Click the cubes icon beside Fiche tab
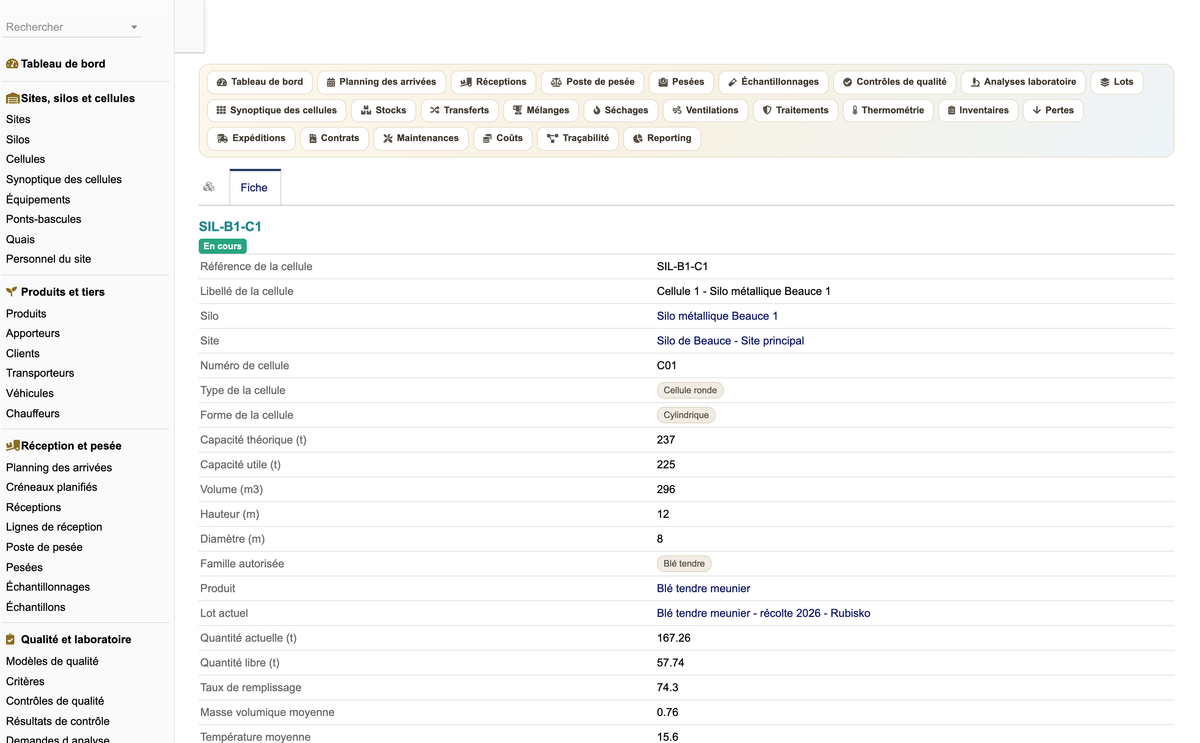Viewport: 1200px width, 743px height. click(x=209, y=187)
